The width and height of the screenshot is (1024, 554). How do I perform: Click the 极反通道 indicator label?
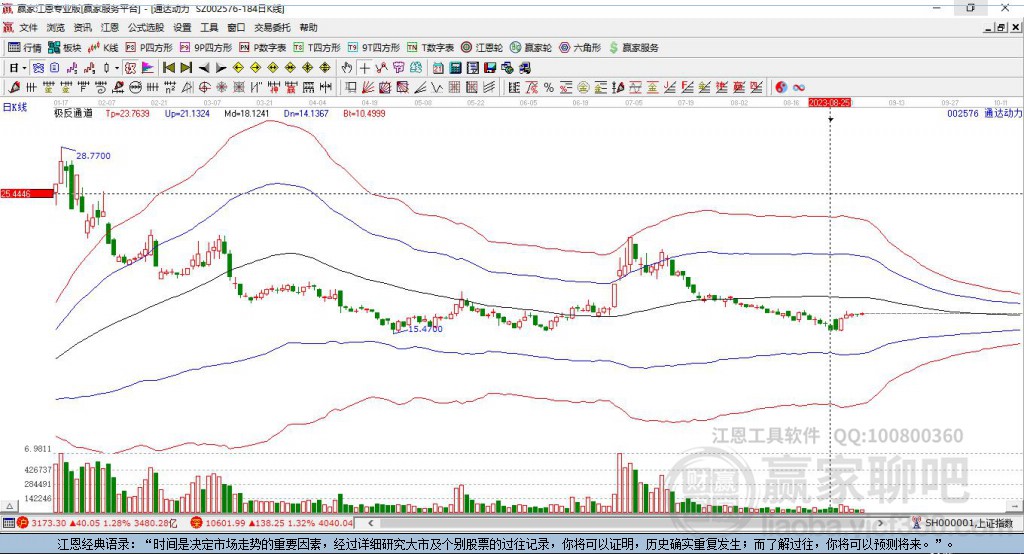[73, 113]
